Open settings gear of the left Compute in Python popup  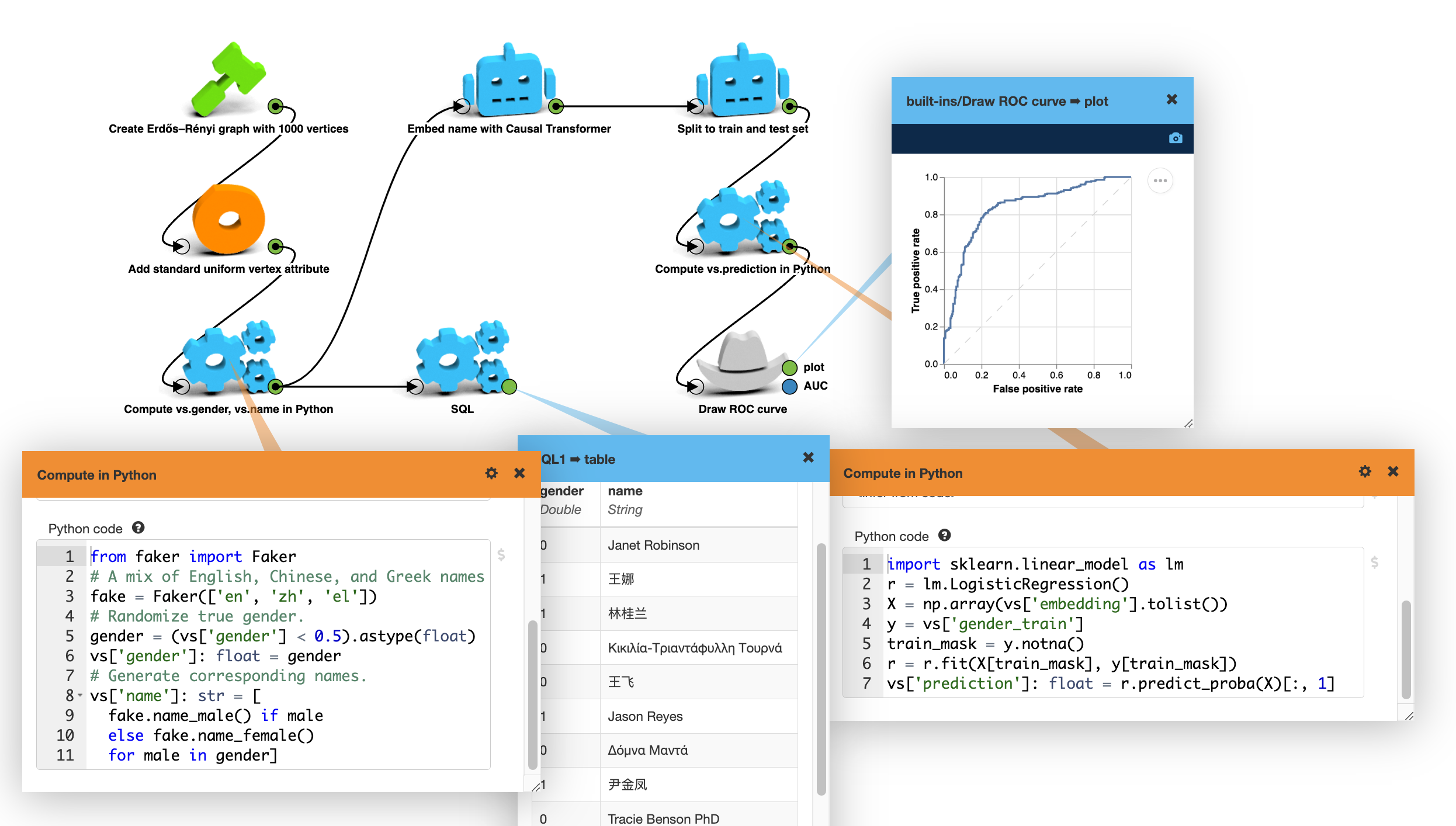[x=491, y=473]
